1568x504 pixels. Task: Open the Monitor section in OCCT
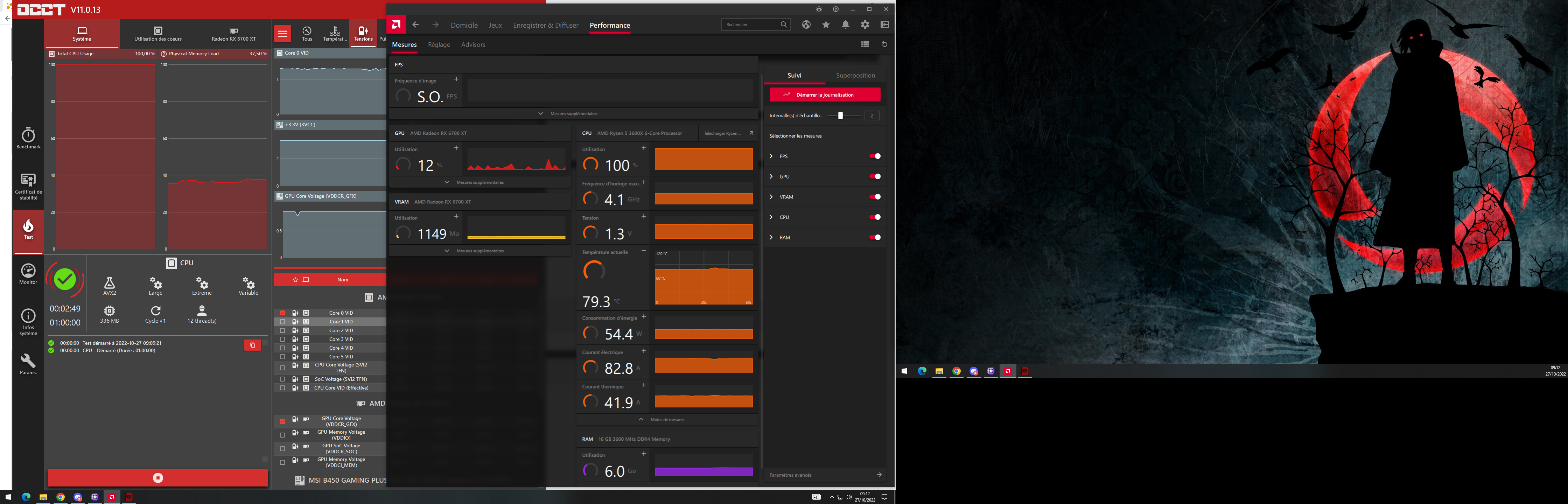coord(28,274)
